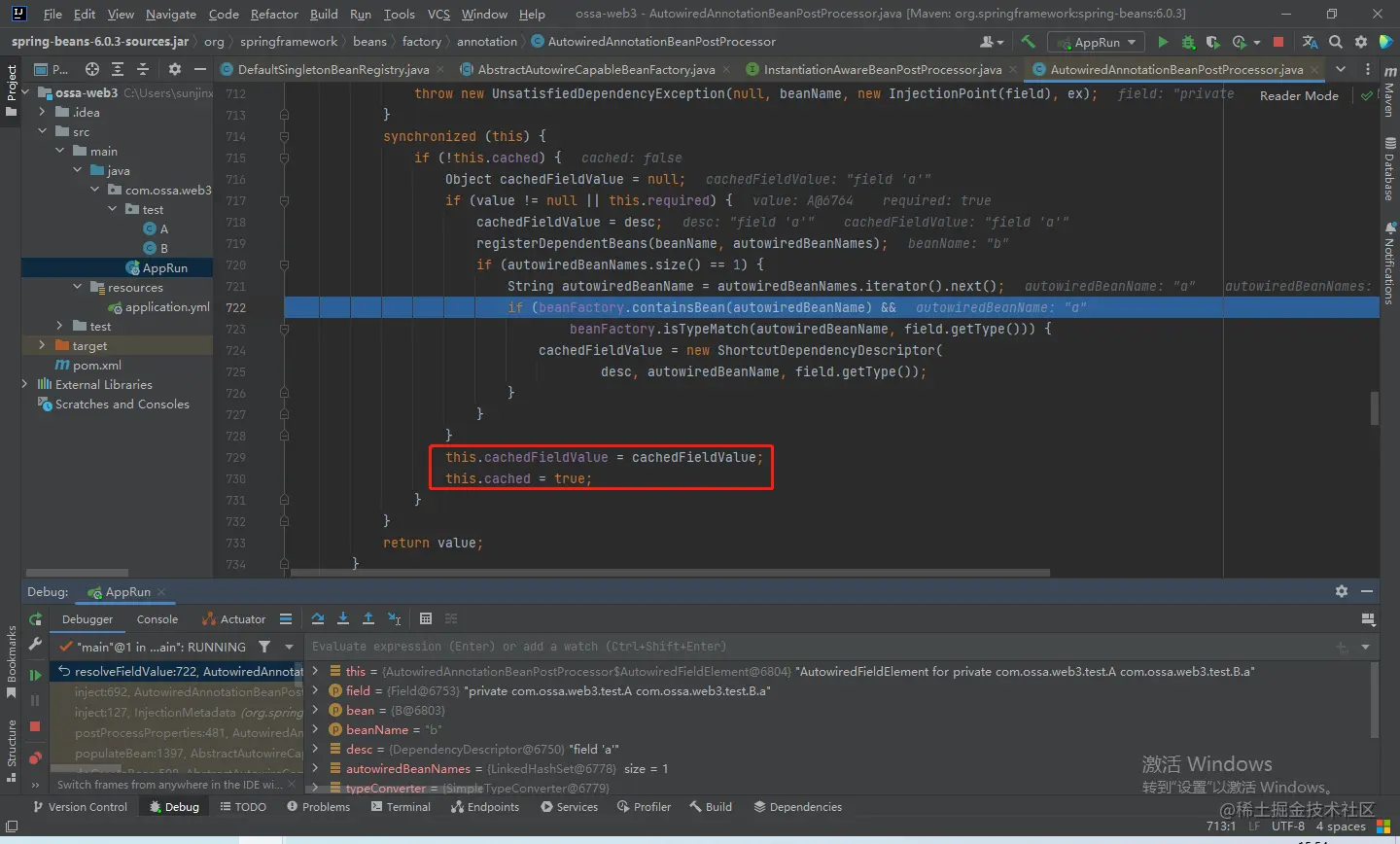Step into the method call
Image resolution: width=1400 pixels, height=844 pixels.
point(343,618)
